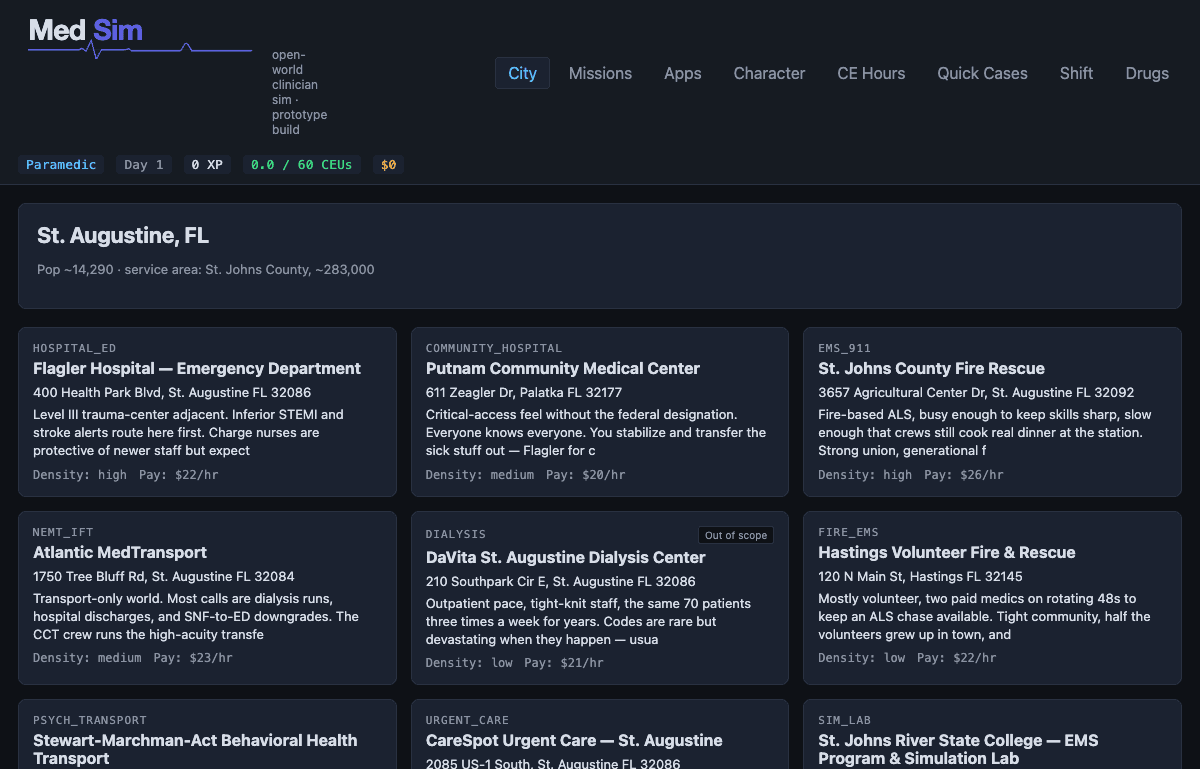The height and width of the screenshot is (769, 1200).
Task: Switch to the Drugs tab
Action: coord(1147,73)
